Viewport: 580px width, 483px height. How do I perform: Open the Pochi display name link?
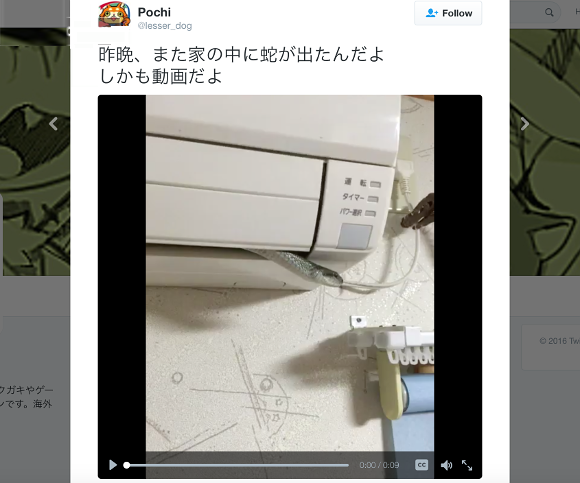click(154, 12)
